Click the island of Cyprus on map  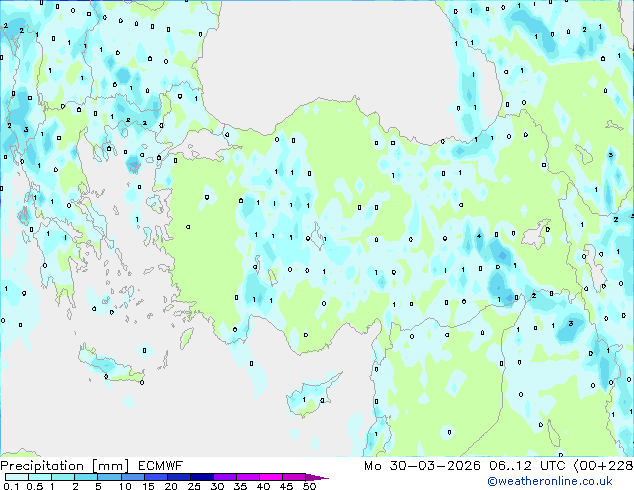click(311, 396)
